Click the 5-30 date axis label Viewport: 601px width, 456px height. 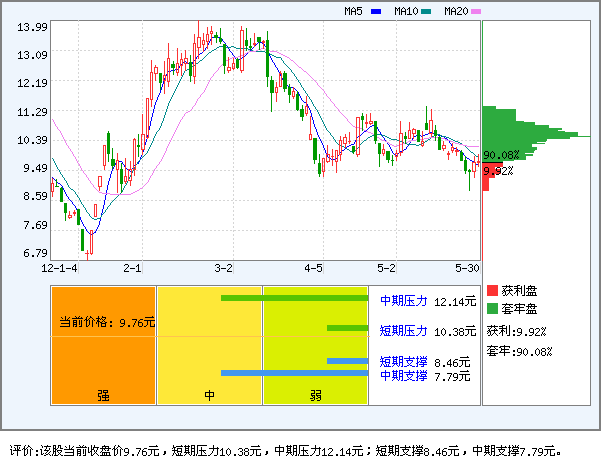click(x=467, y=268)
